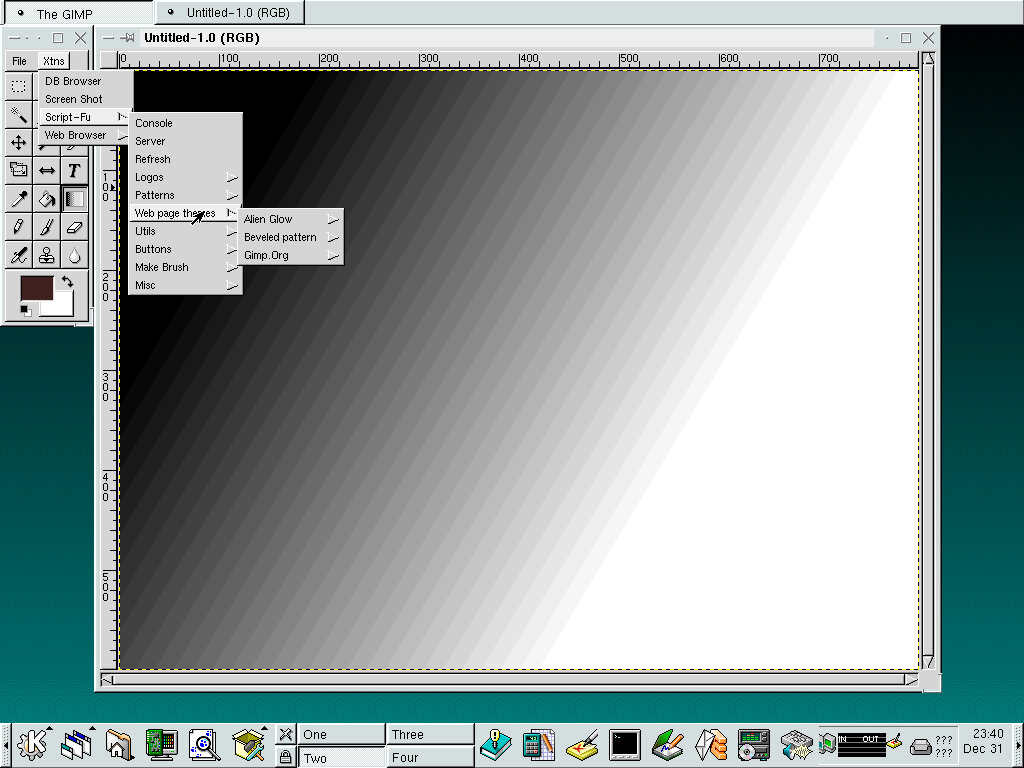Image resolution: width=1024 pixels, height=768 pixels.
Task: Open the terminal from the KDE panel
Action: pos(624,745)
